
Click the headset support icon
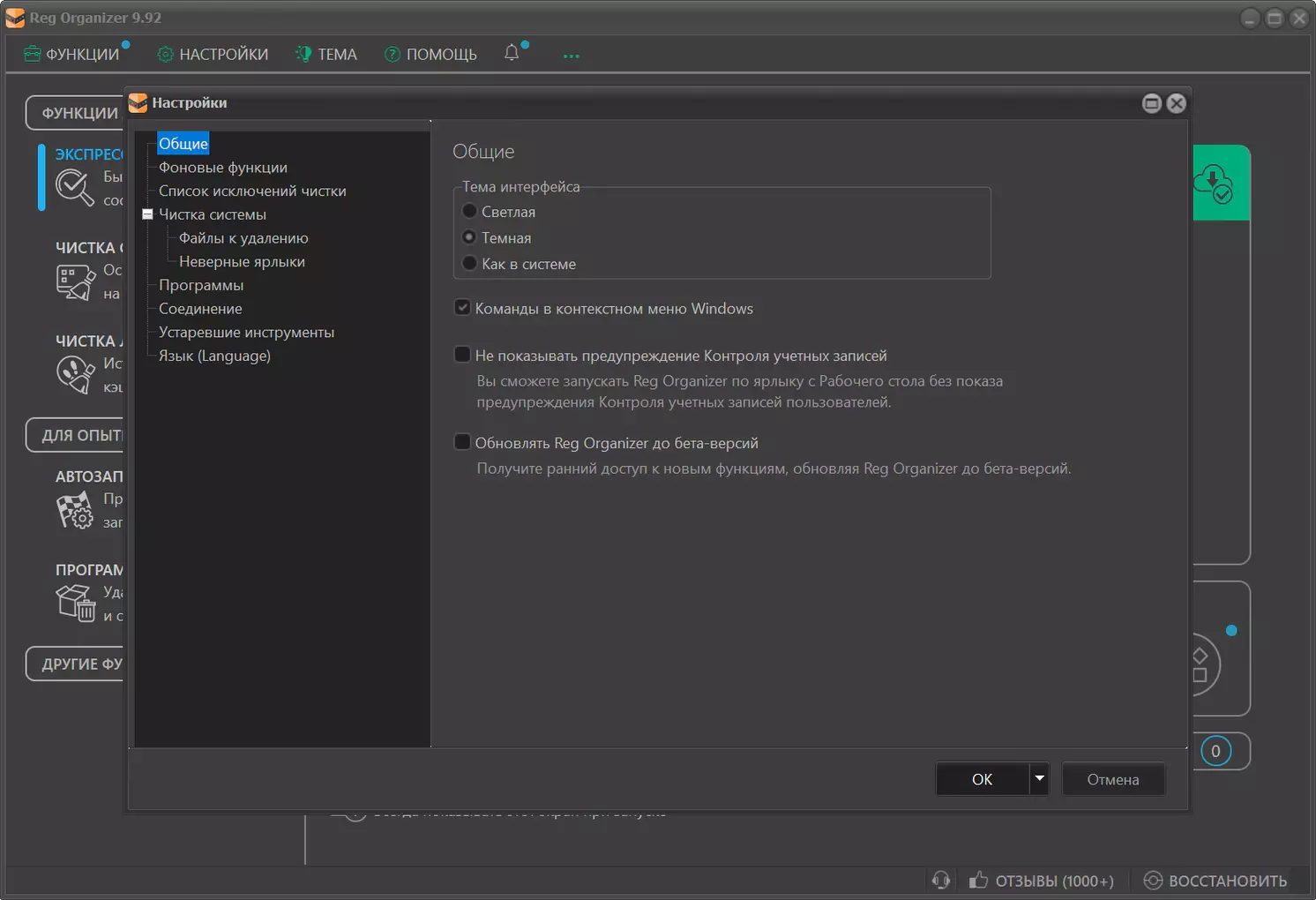[941, 880]
